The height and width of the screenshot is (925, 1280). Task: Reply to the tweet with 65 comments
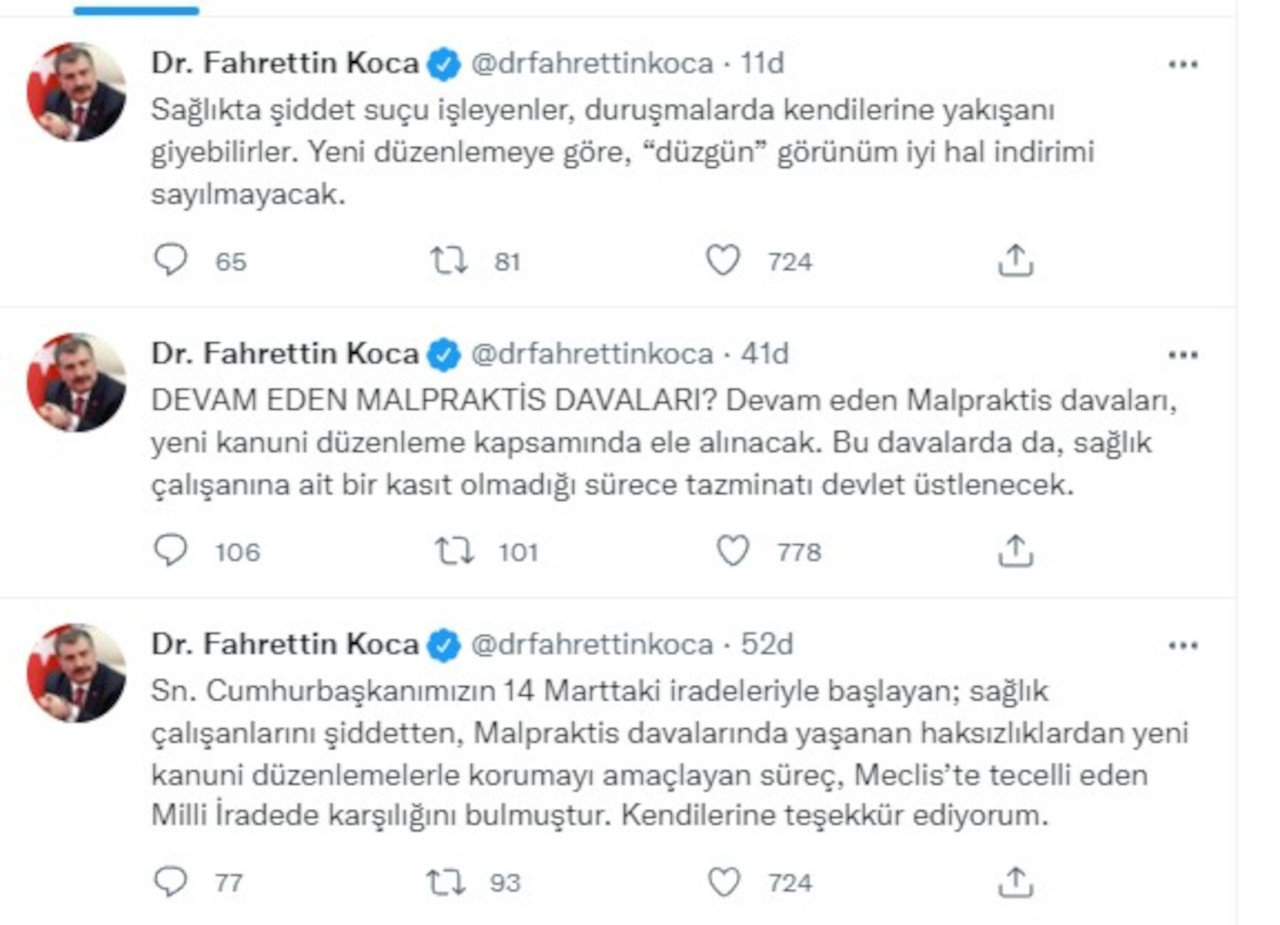click(x=171, y=261)
